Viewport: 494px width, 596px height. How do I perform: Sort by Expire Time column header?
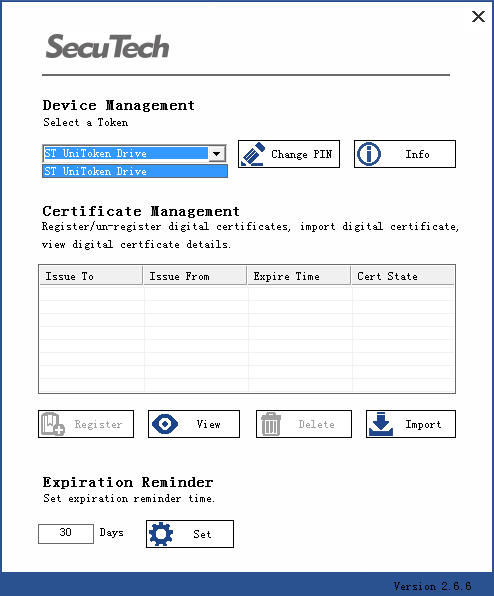[299, 276]
